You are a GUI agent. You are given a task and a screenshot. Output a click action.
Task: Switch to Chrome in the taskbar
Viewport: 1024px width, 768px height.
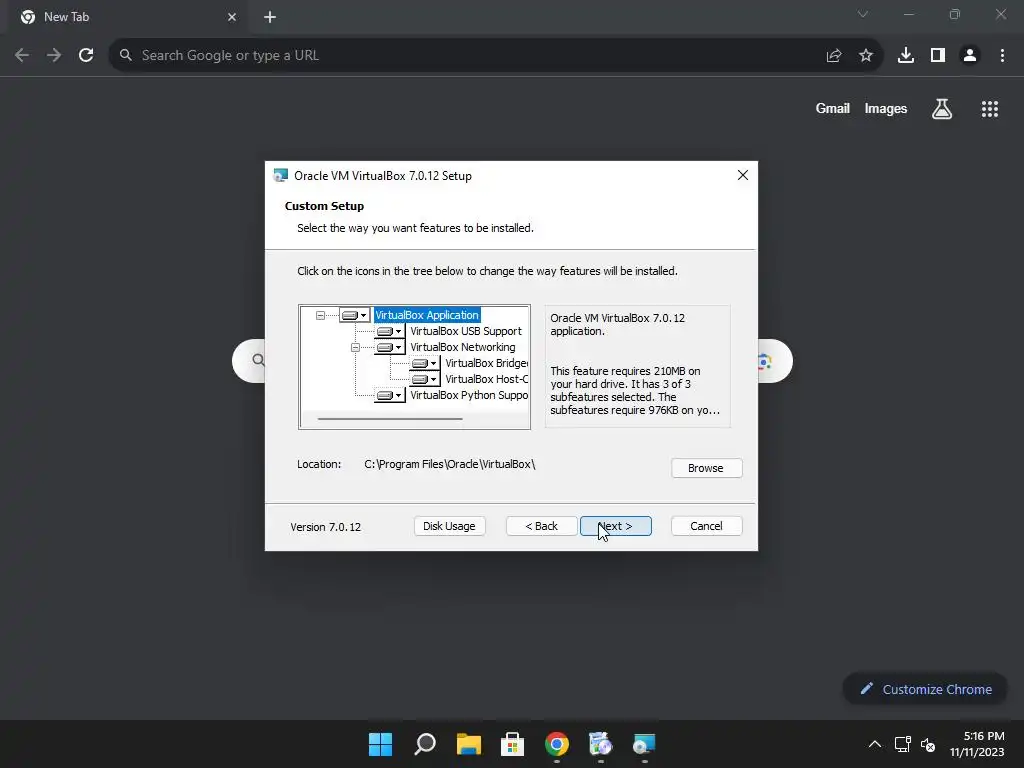pos(557,744)
